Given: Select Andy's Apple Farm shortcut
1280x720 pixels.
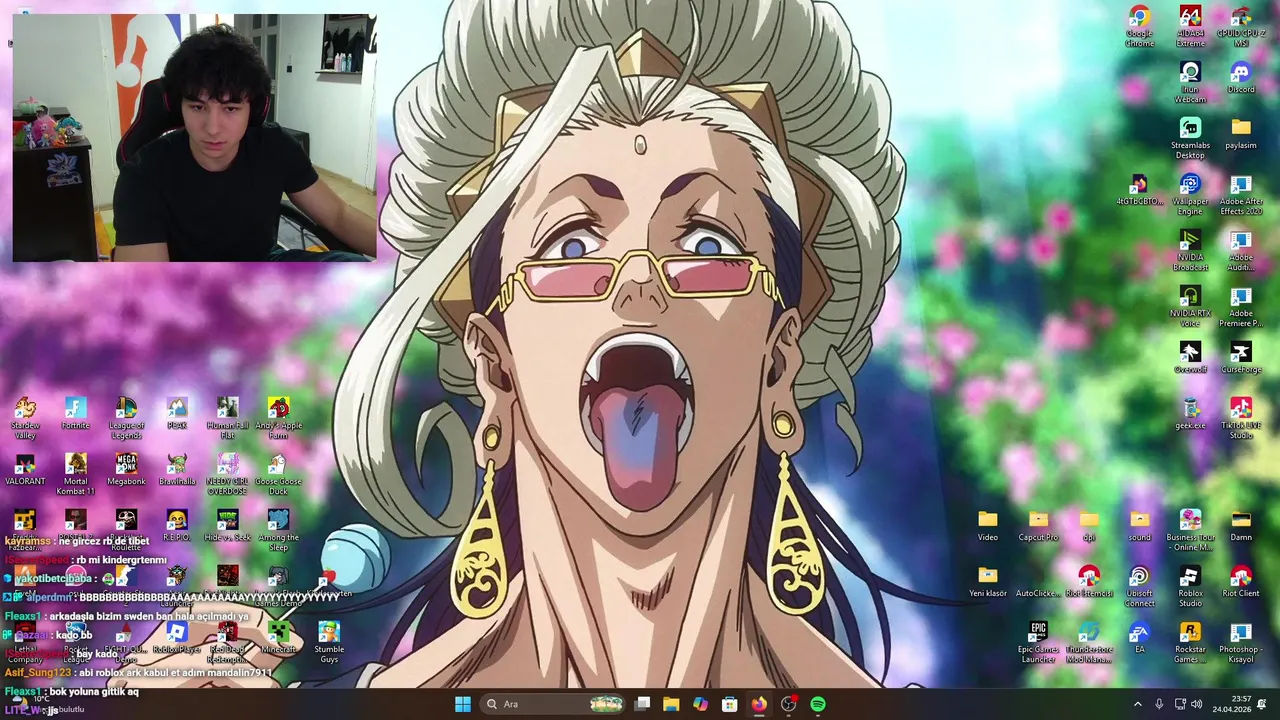Looking at the screenshot, I should point(279,418).
